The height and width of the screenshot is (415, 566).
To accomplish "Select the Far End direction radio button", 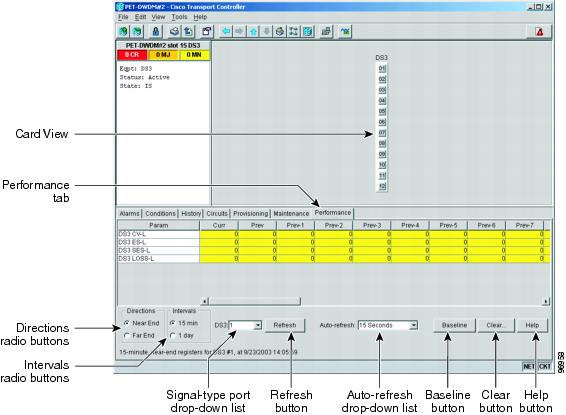I will [x=127, y=335].
